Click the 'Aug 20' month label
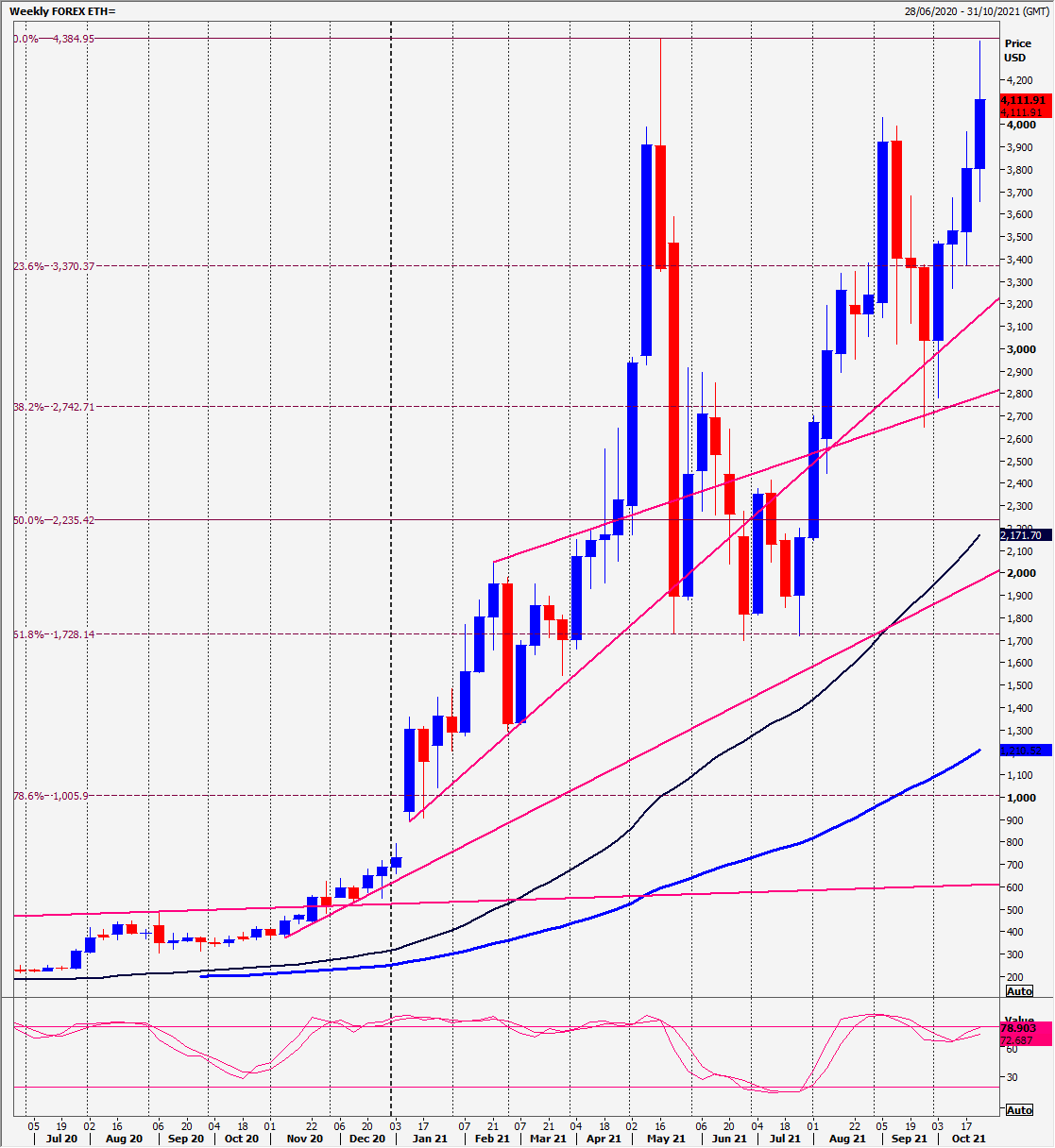Image resolution: width=1055 pixels, height=1148 pixels. (124, 1139)
